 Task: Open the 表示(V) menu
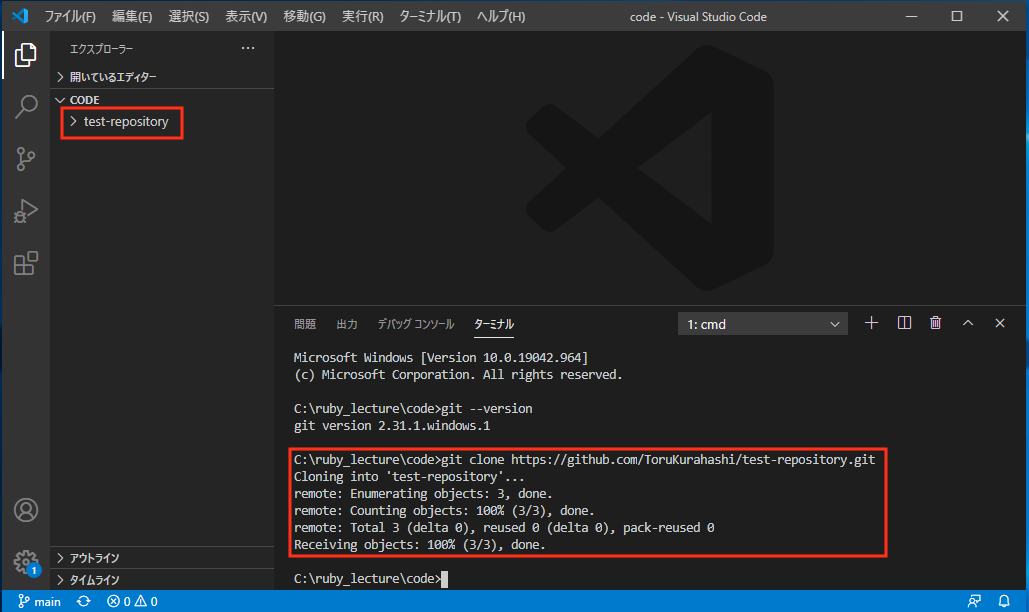click(x=246, y=16)
